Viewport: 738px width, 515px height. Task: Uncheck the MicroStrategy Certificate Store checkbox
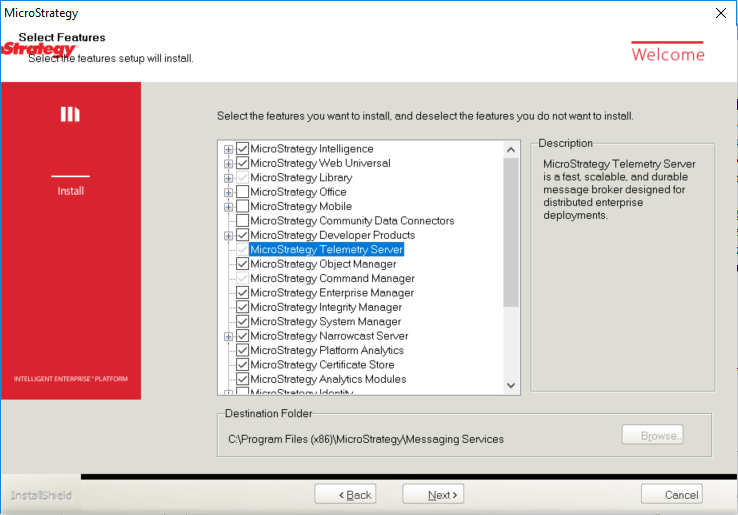pos(242,365)
